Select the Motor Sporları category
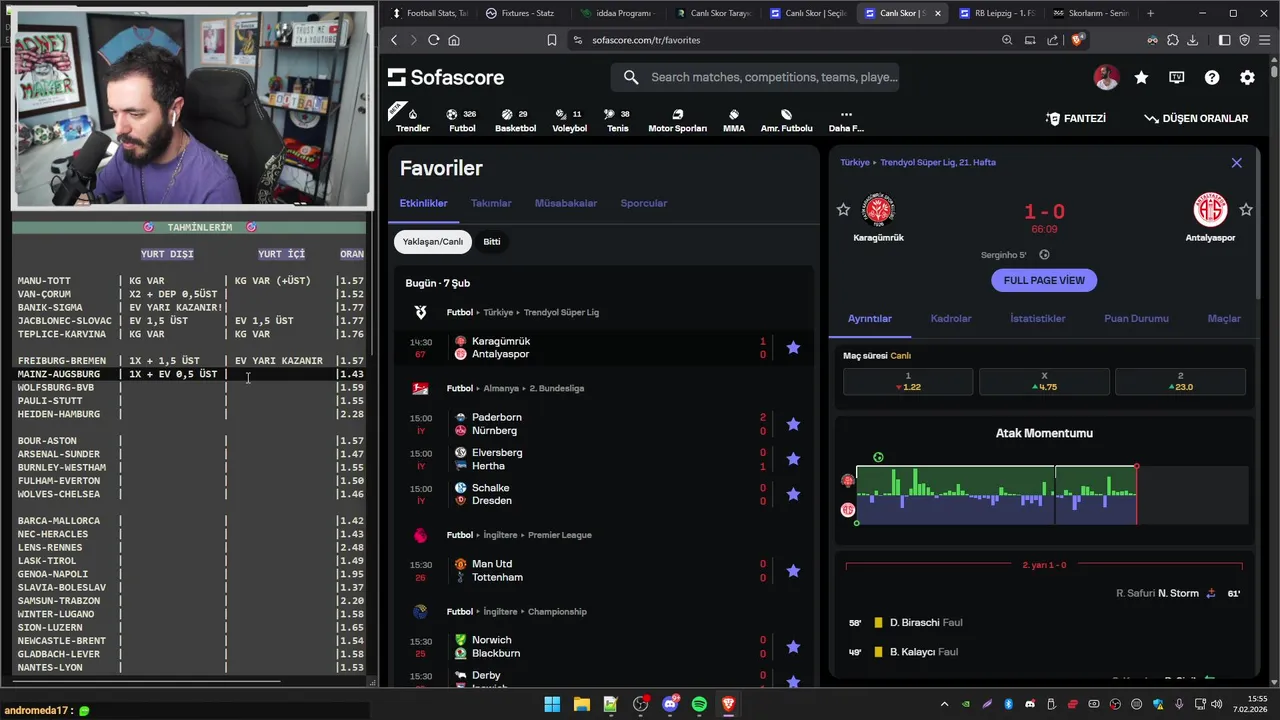This screenshot has width=1280, height=720. click(x=677, y=120)
